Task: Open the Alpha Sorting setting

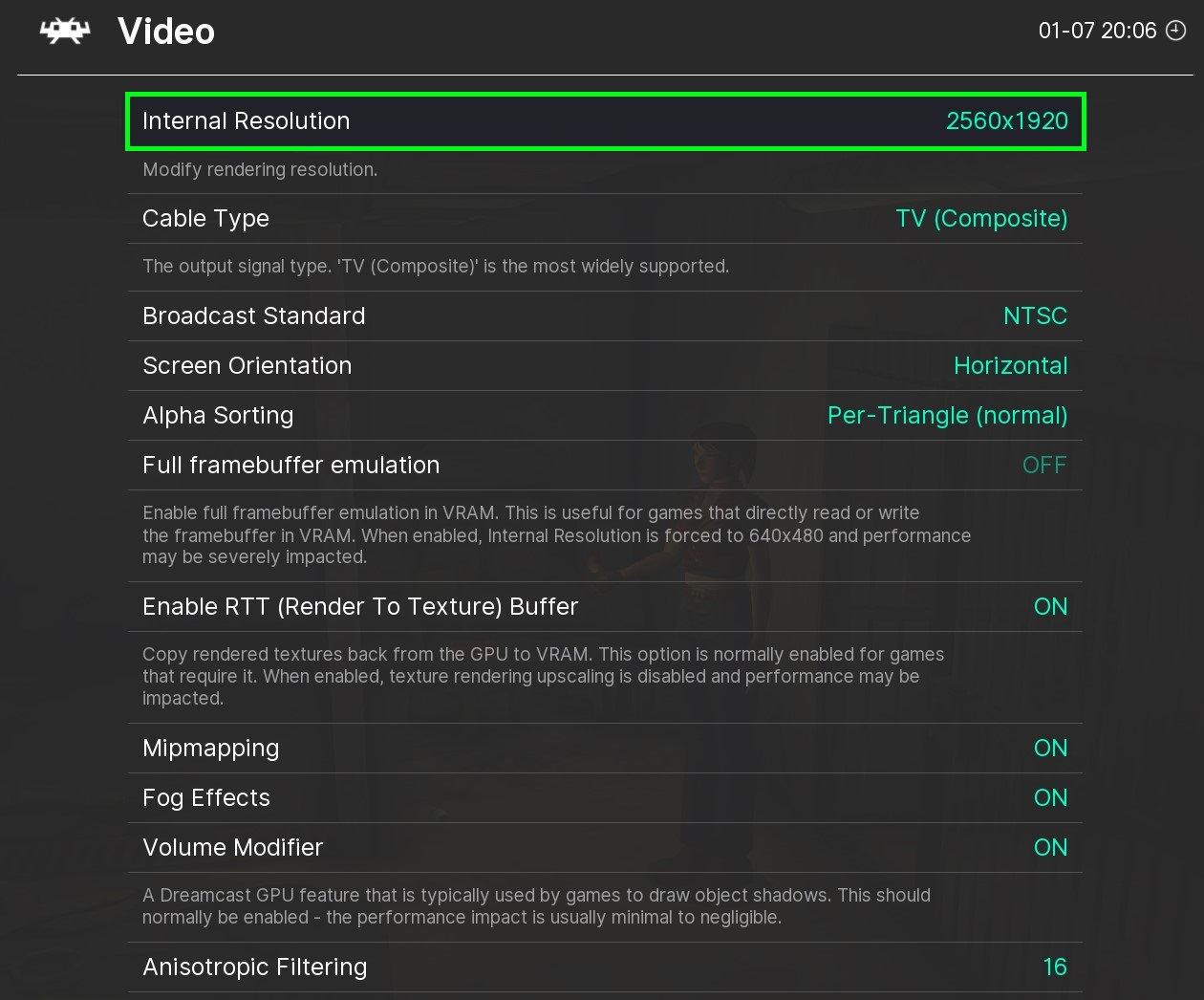Action: (218, 416)
